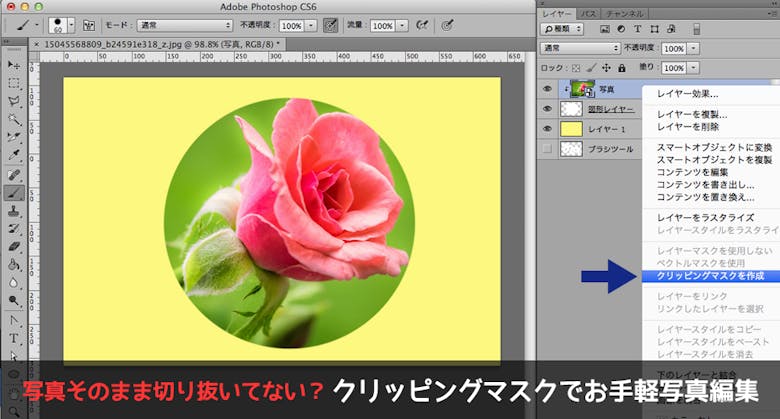Image resolution: width=780 pixels, height=419 pixels.
Task: Switch to the チャンネル tab
Action: pyautogui.click(x=625, y=15)
